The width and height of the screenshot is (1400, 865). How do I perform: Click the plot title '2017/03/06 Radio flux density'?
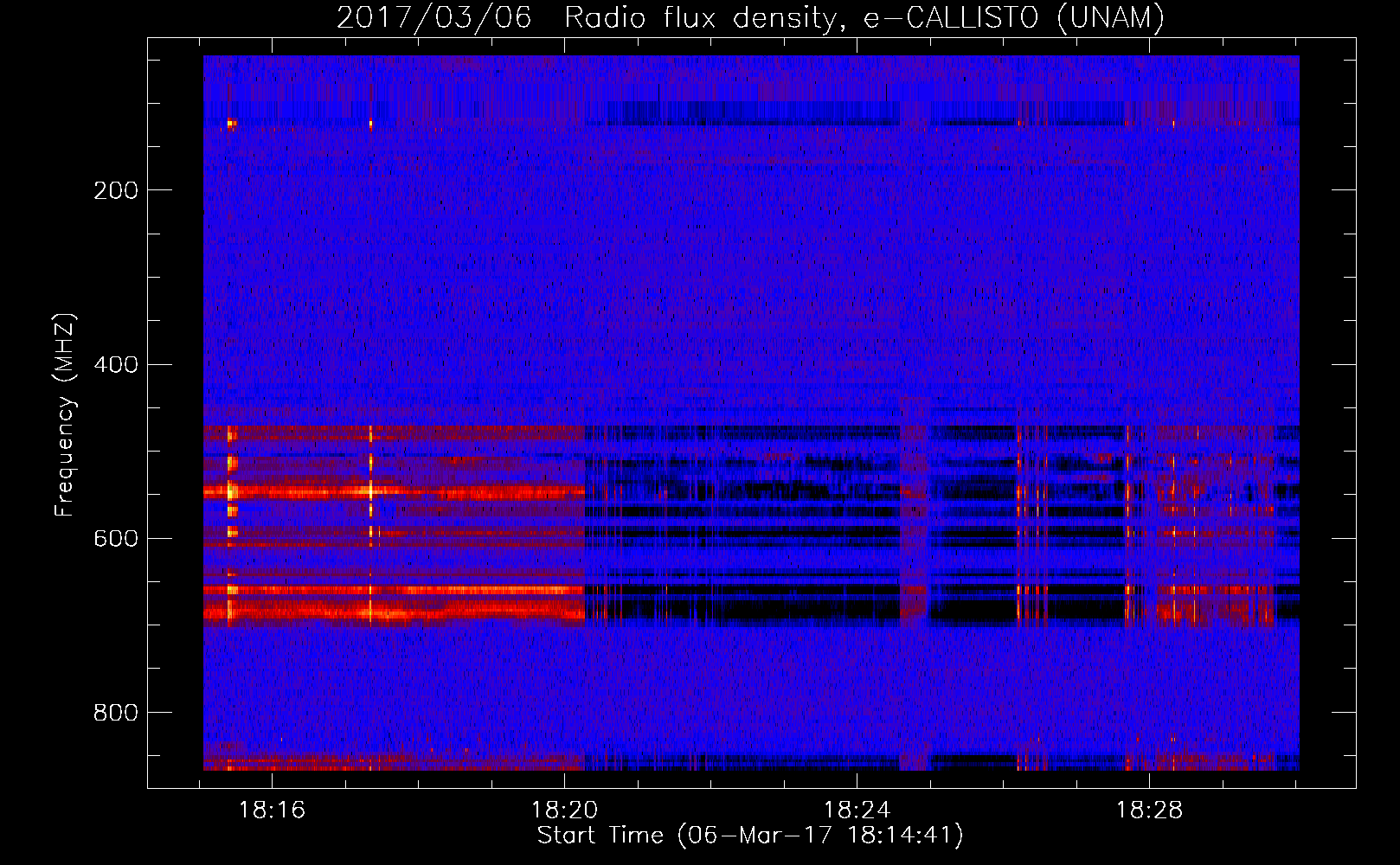point(750,17)
